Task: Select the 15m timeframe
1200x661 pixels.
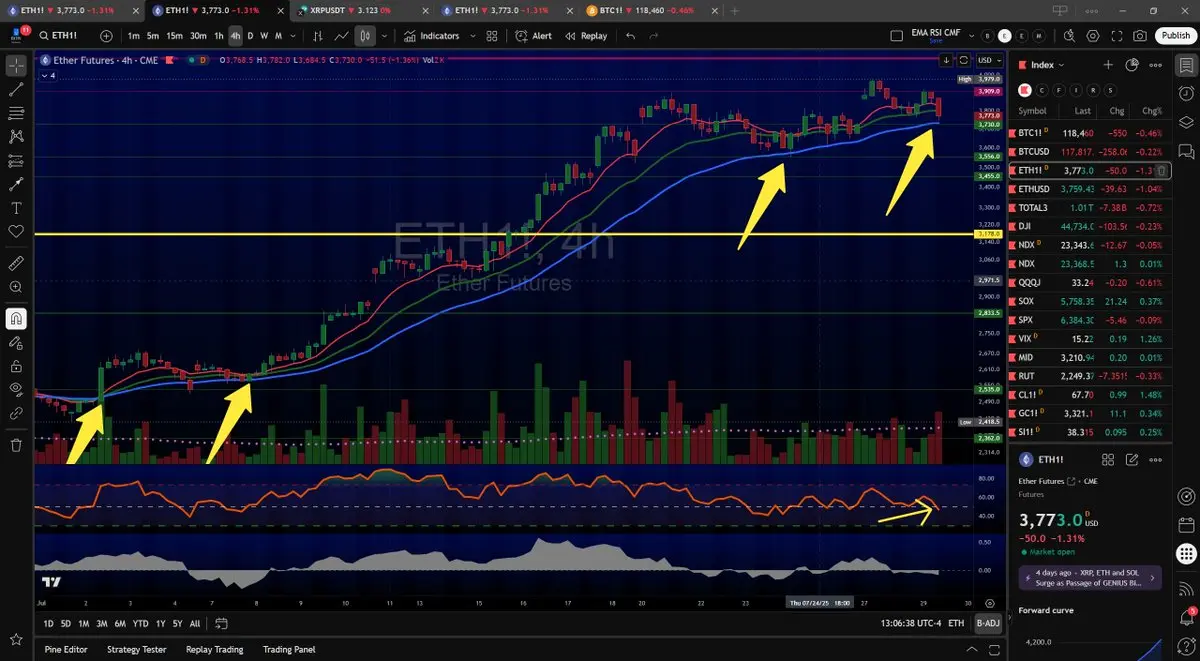Action: point(174,35)
